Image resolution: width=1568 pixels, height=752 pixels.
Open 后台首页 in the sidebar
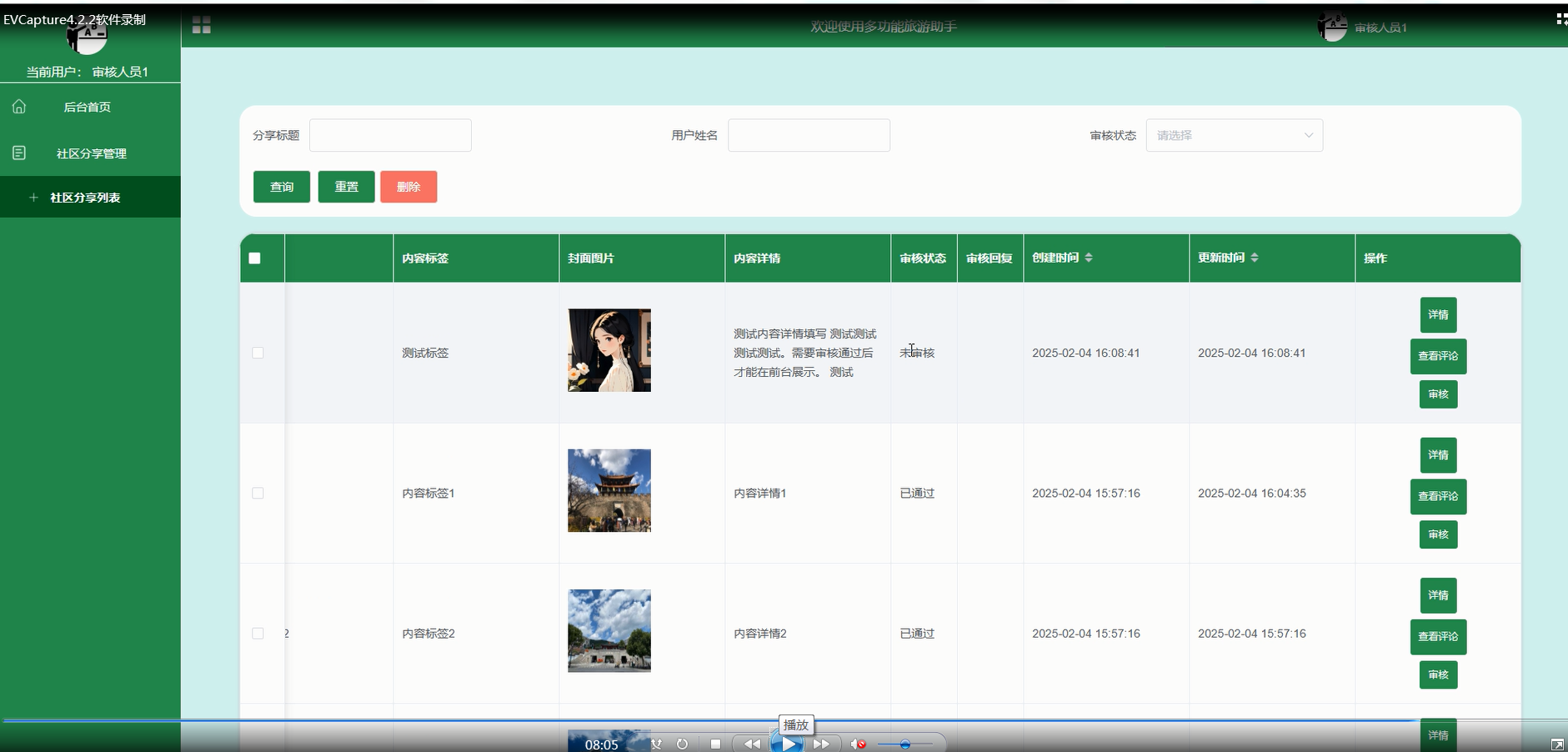click(90, 107)
